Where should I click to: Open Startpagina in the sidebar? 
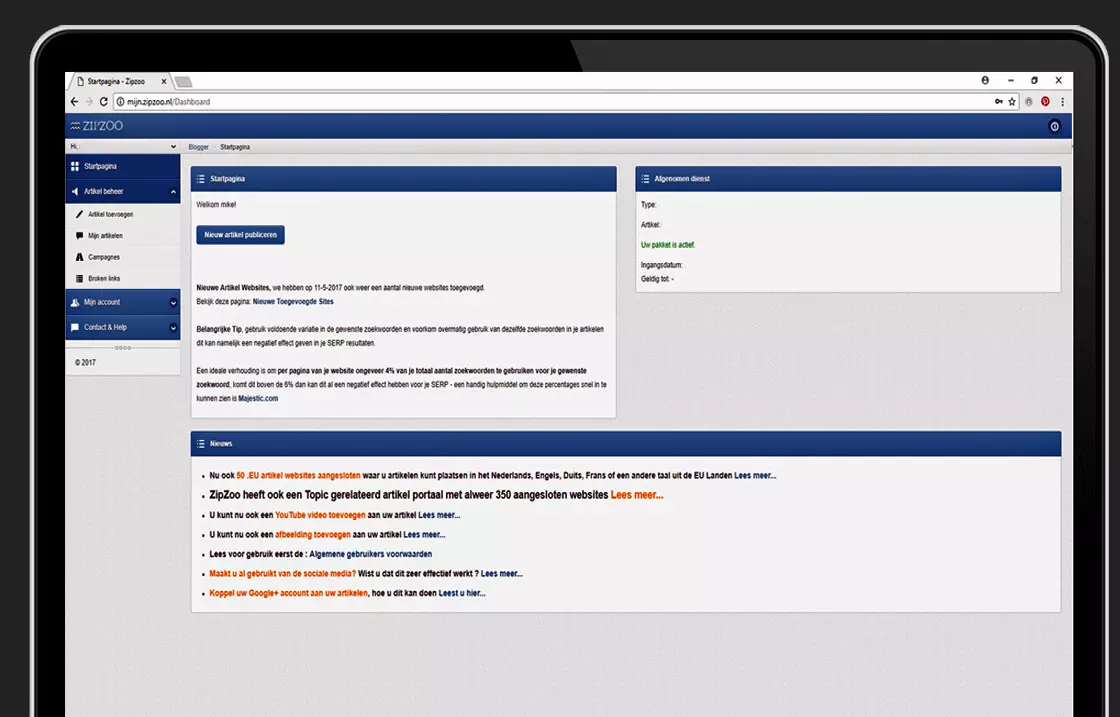[x=100, y=166]
